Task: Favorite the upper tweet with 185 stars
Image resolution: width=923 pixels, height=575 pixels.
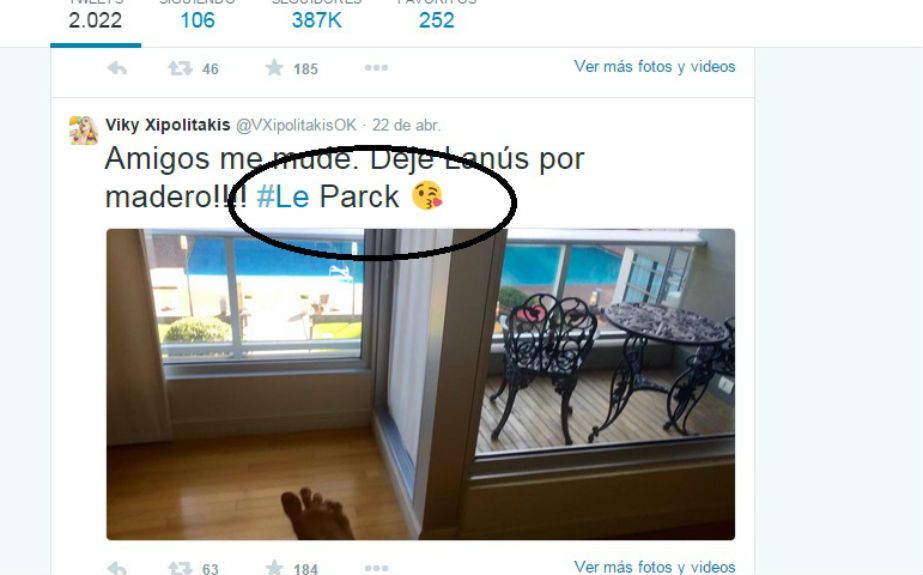Action: click(274, 68)
